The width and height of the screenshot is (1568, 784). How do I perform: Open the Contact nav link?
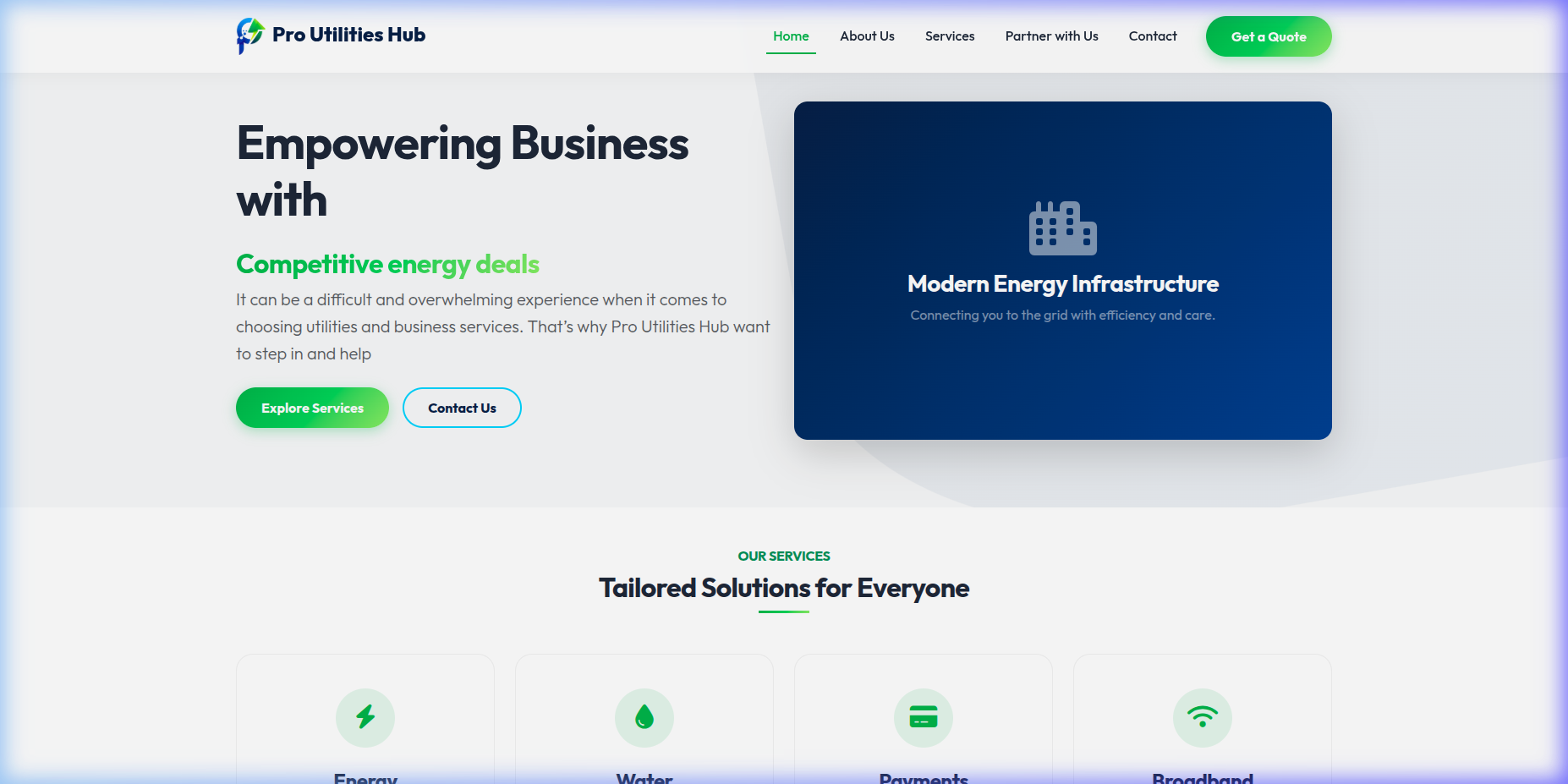(1153, 36)
